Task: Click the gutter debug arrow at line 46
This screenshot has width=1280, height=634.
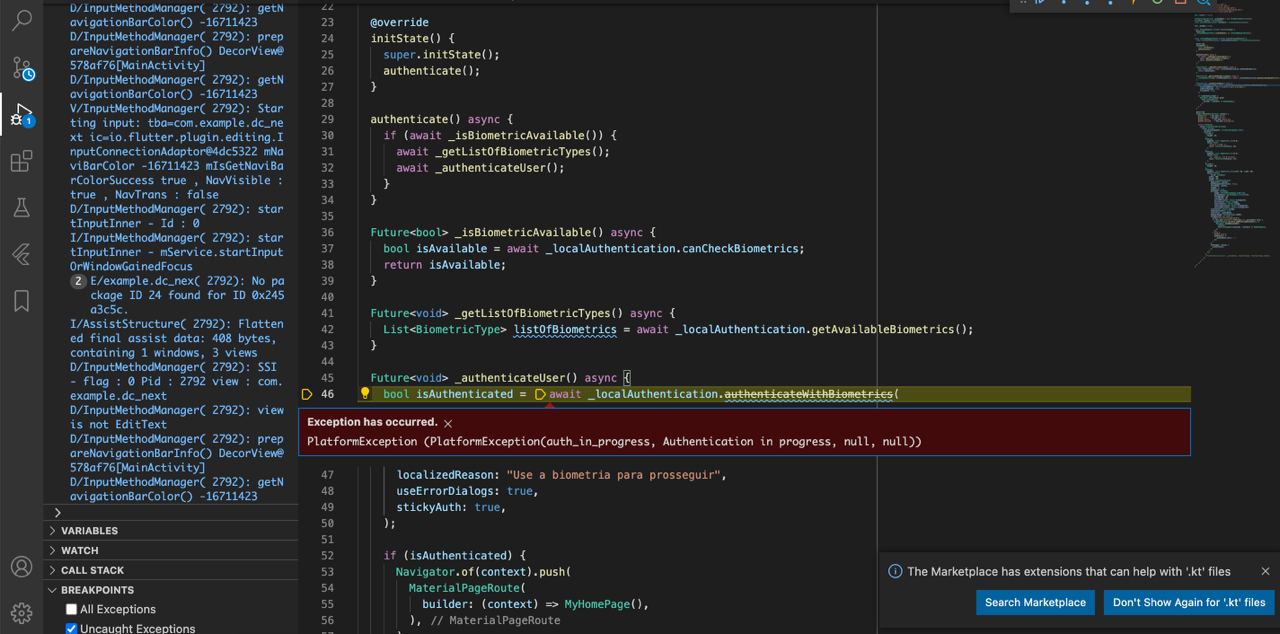Action: pyautogui.click(x=307, y=394)
